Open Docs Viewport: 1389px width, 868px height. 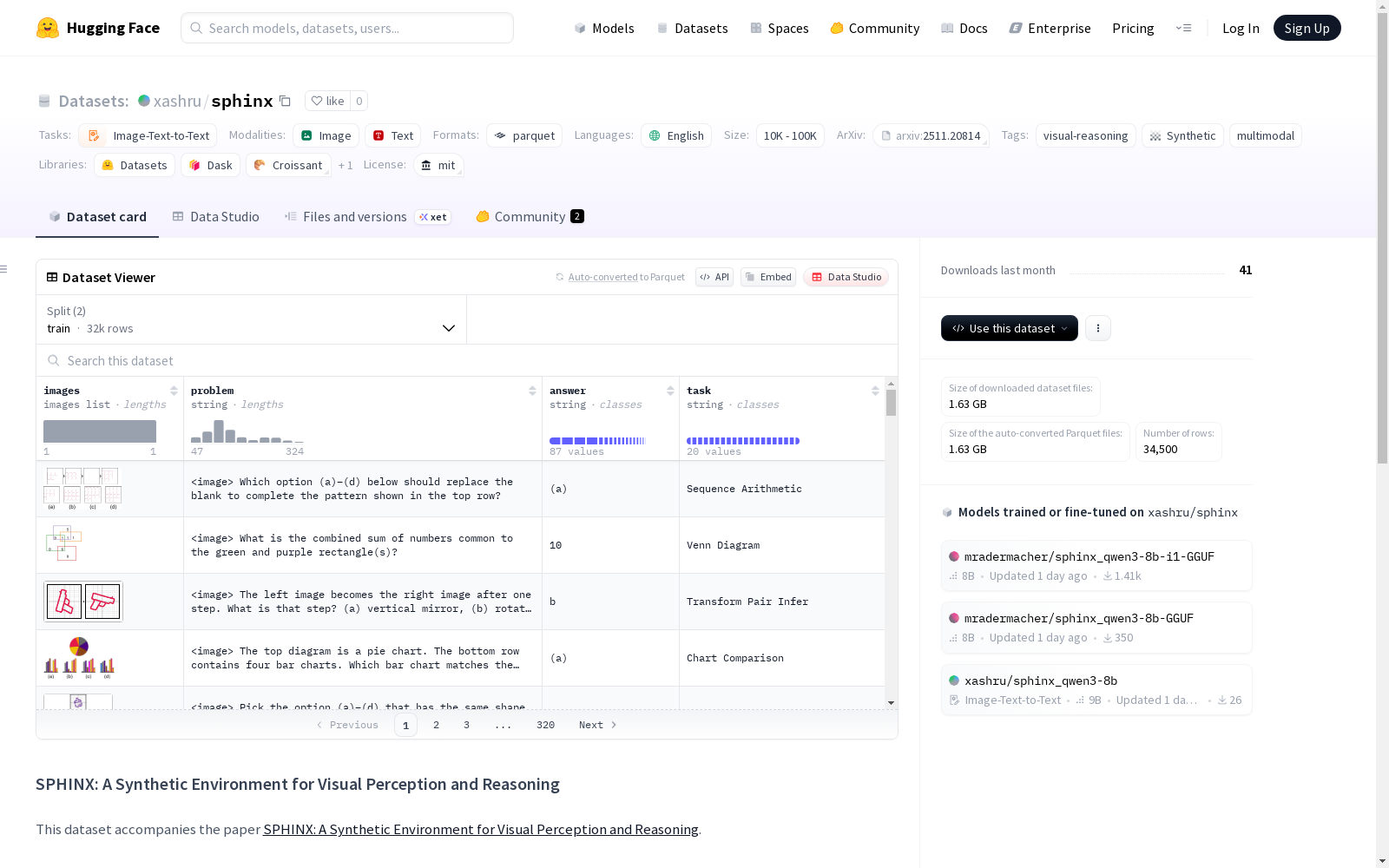[964, 28]
